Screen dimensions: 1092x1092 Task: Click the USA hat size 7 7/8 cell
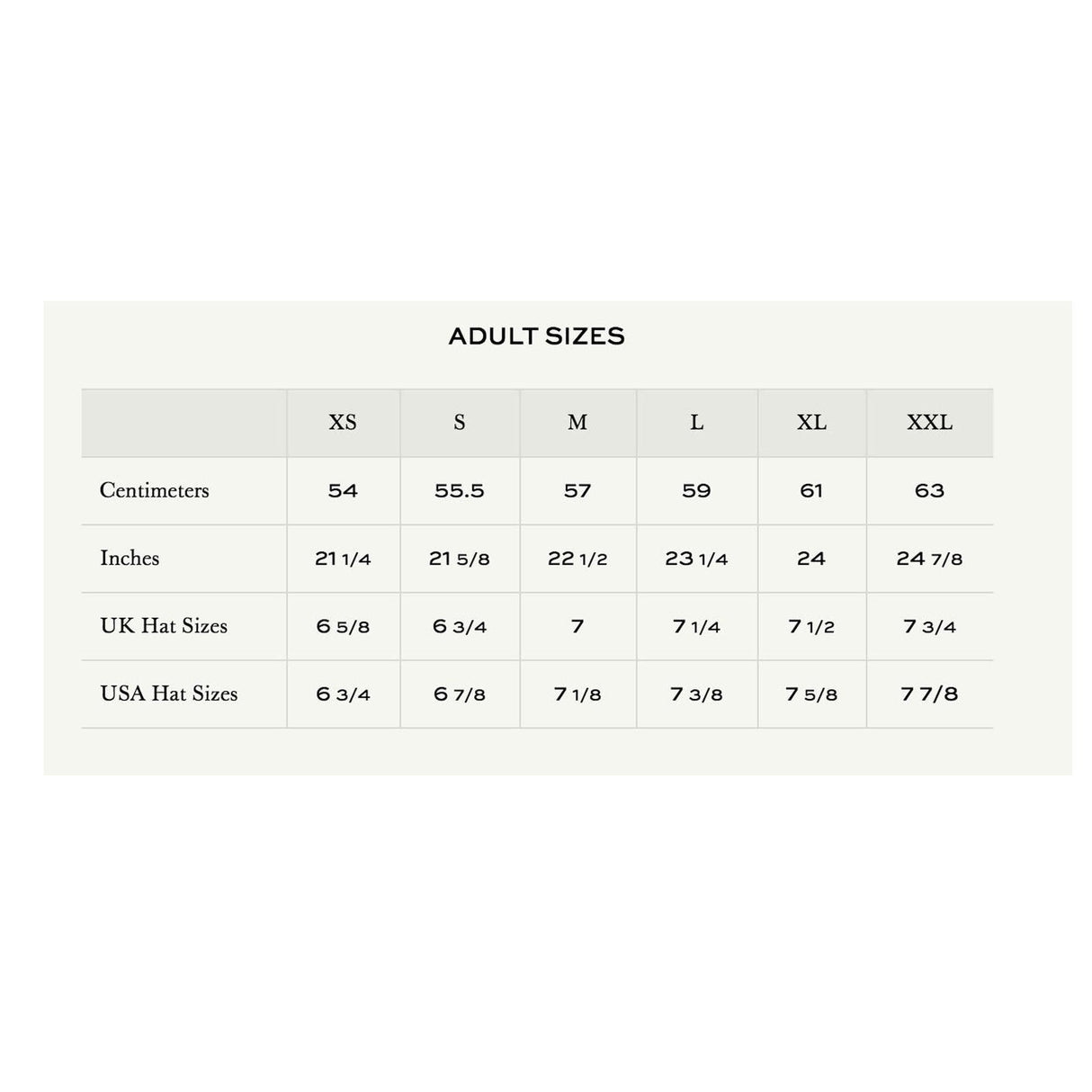click(x=929, y=694)
